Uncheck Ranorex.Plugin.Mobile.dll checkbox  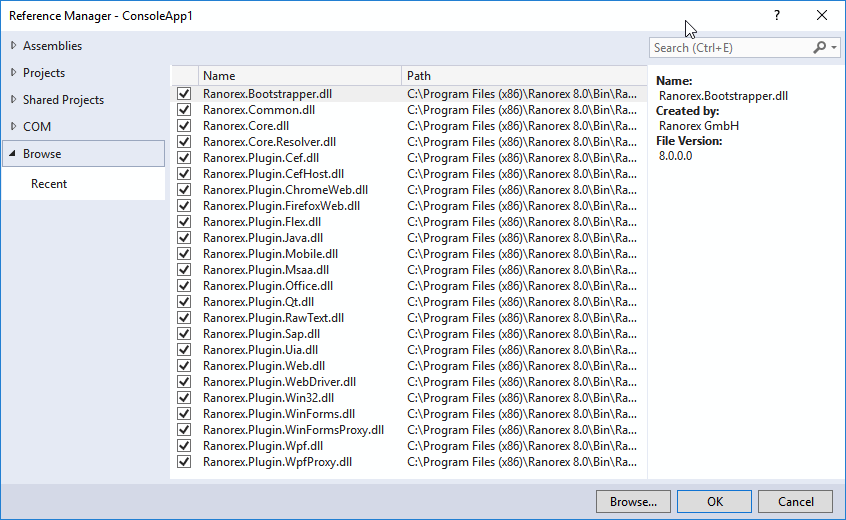point(184,254)
